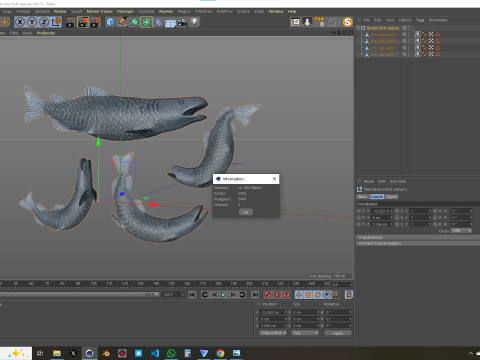480x360 pixels.
Task: Click orange triangle Phong tag on third fish
Action: (x=438, y=48)
